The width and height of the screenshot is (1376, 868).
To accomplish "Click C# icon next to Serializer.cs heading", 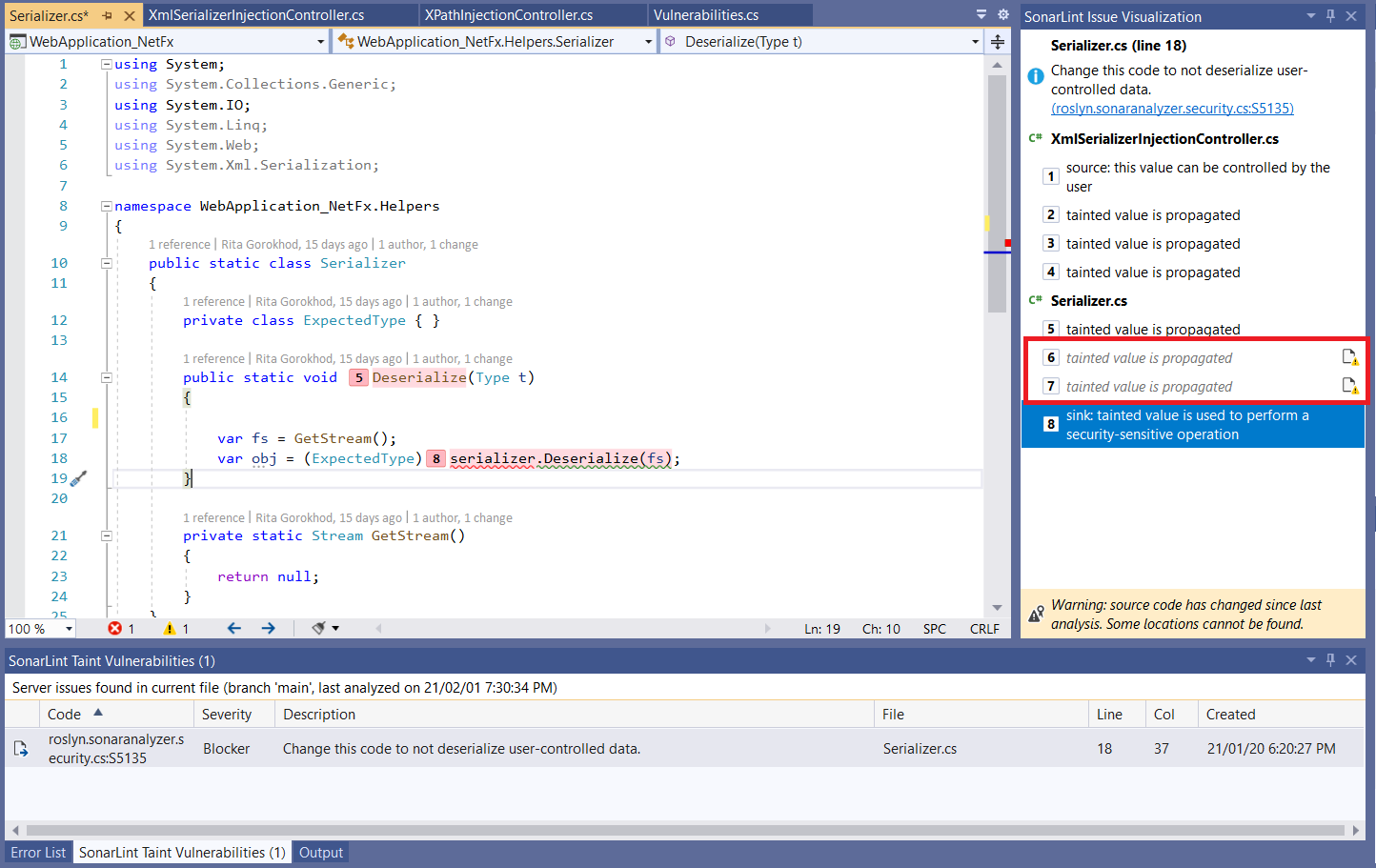I will point(1035,301).
